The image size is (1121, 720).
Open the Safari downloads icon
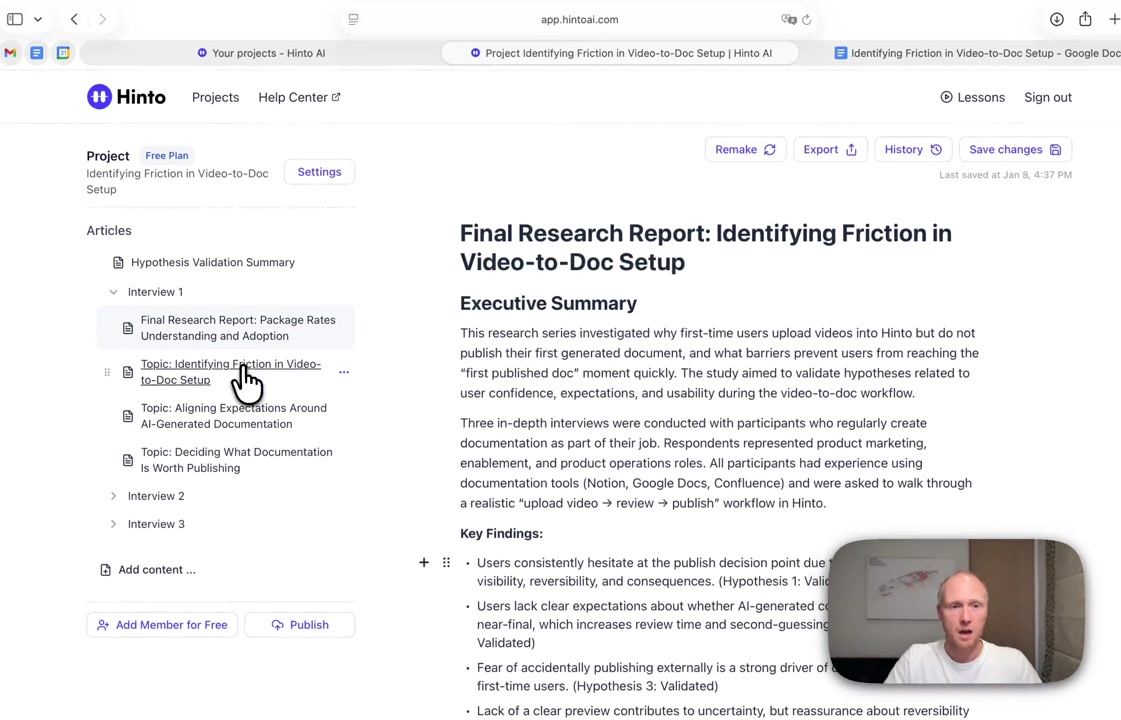[1057, 19]
